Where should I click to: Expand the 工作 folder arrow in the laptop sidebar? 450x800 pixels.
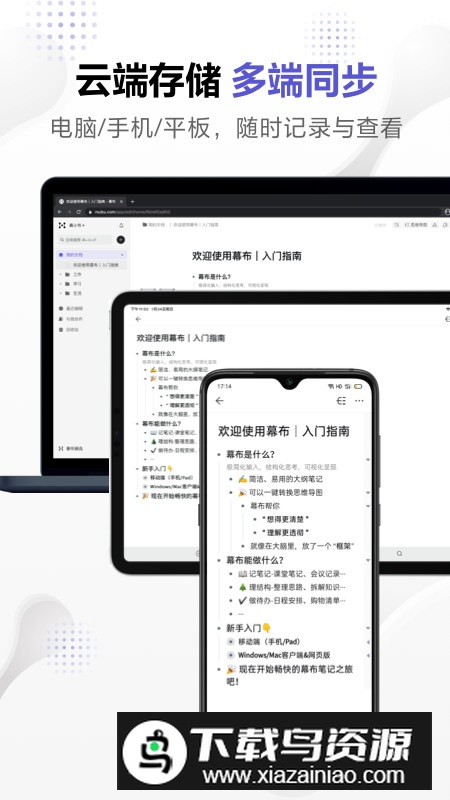(x=60, y=274)
